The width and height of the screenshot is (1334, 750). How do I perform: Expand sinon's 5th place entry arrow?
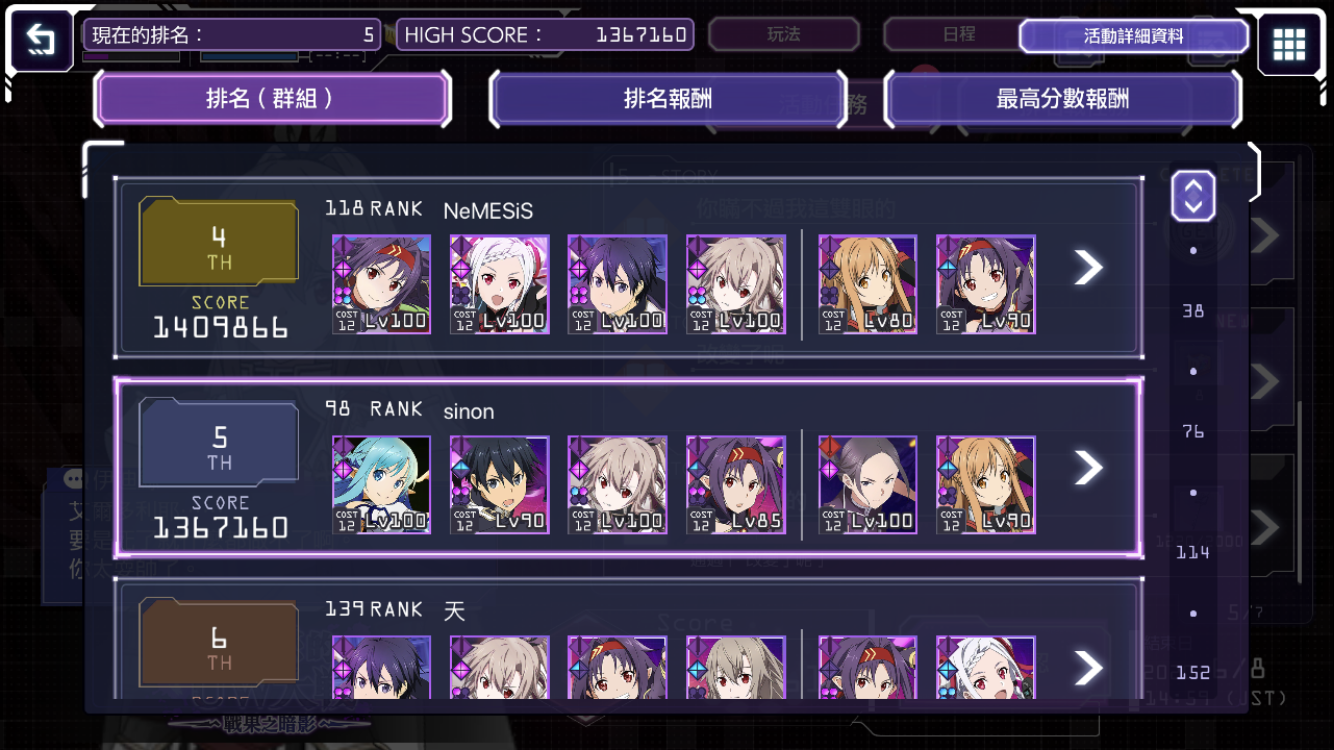click(x=1088, y=467)
